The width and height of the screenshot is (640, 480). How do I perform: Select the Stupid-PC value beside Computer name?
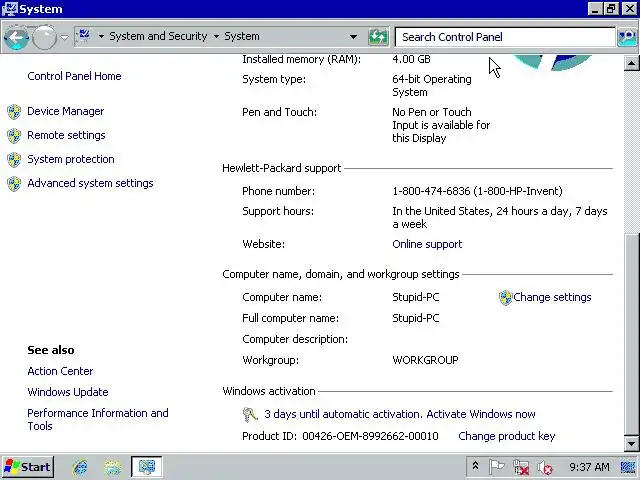pos(416,297)
